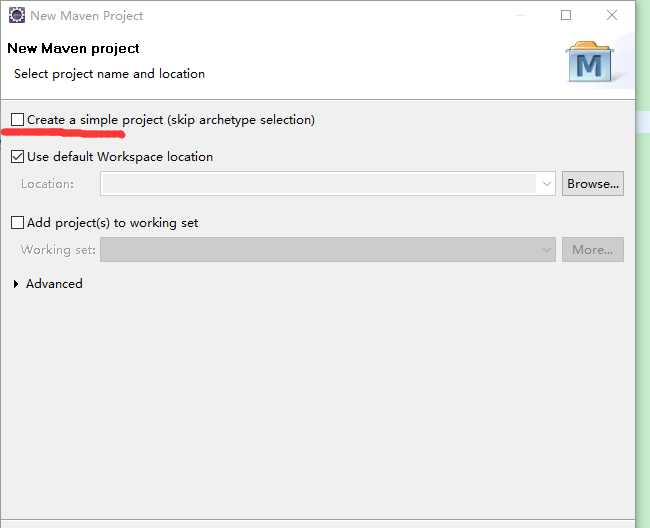Close the New Maven Project dialog

pos(612,15)
